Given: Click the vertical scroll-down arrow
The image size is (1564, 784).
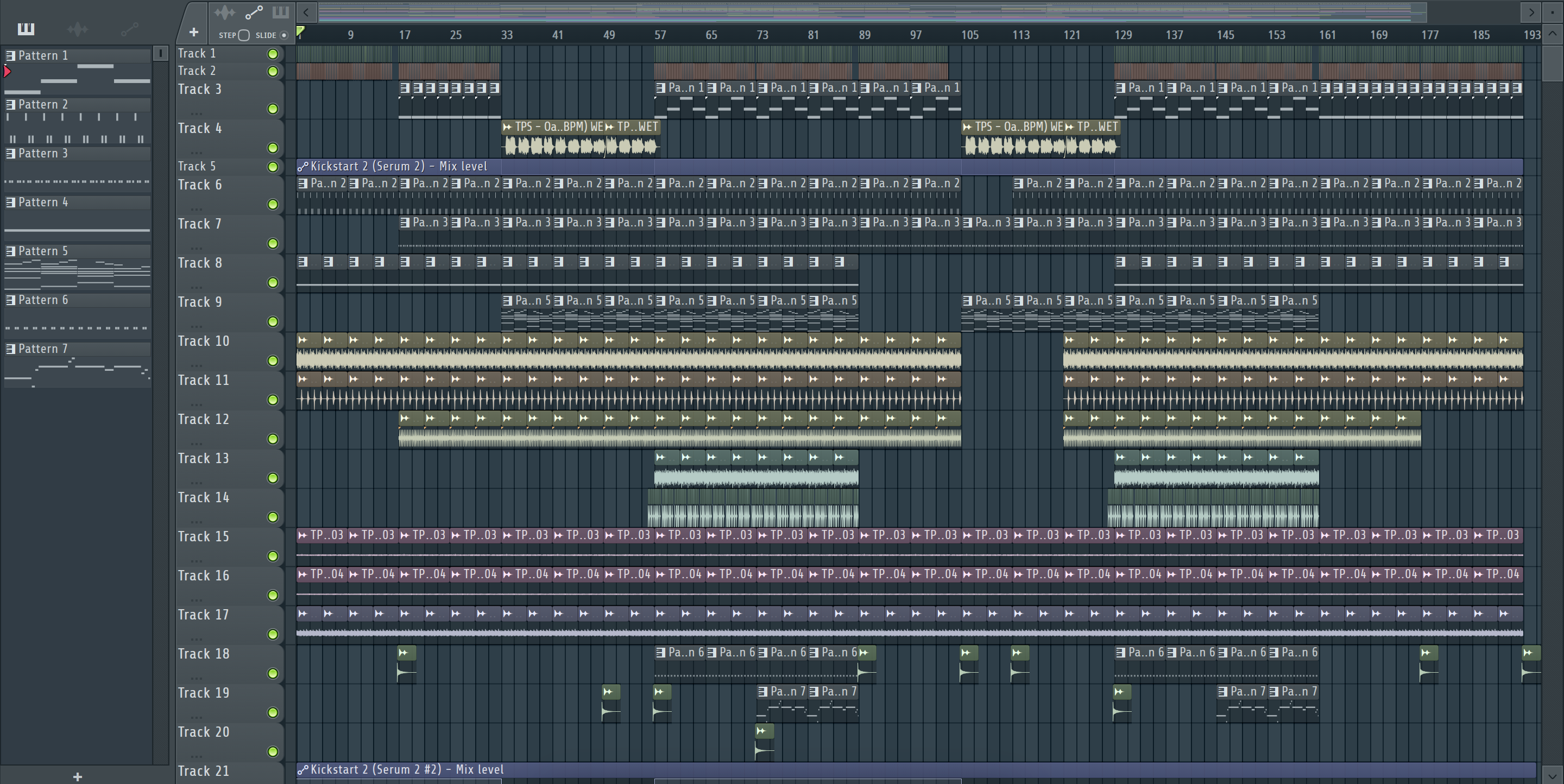Looking at the screenshot, I should 1553,775.
